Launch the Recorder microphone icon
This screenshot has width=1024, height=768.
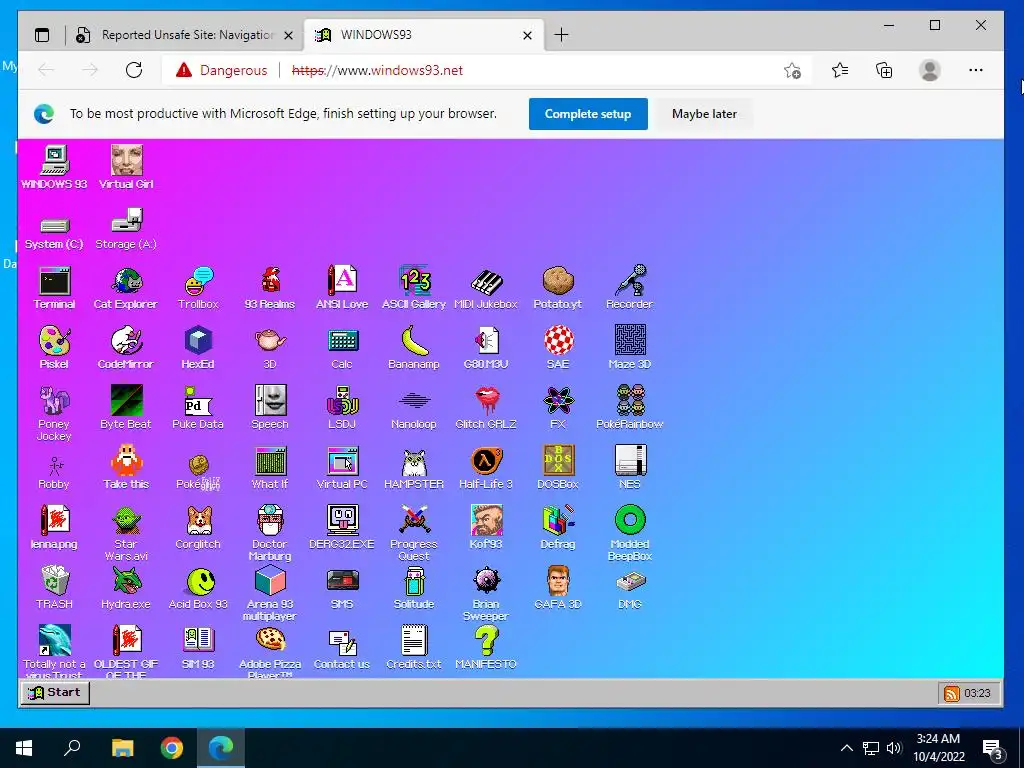pyautogui.click(x=630, y=287)
